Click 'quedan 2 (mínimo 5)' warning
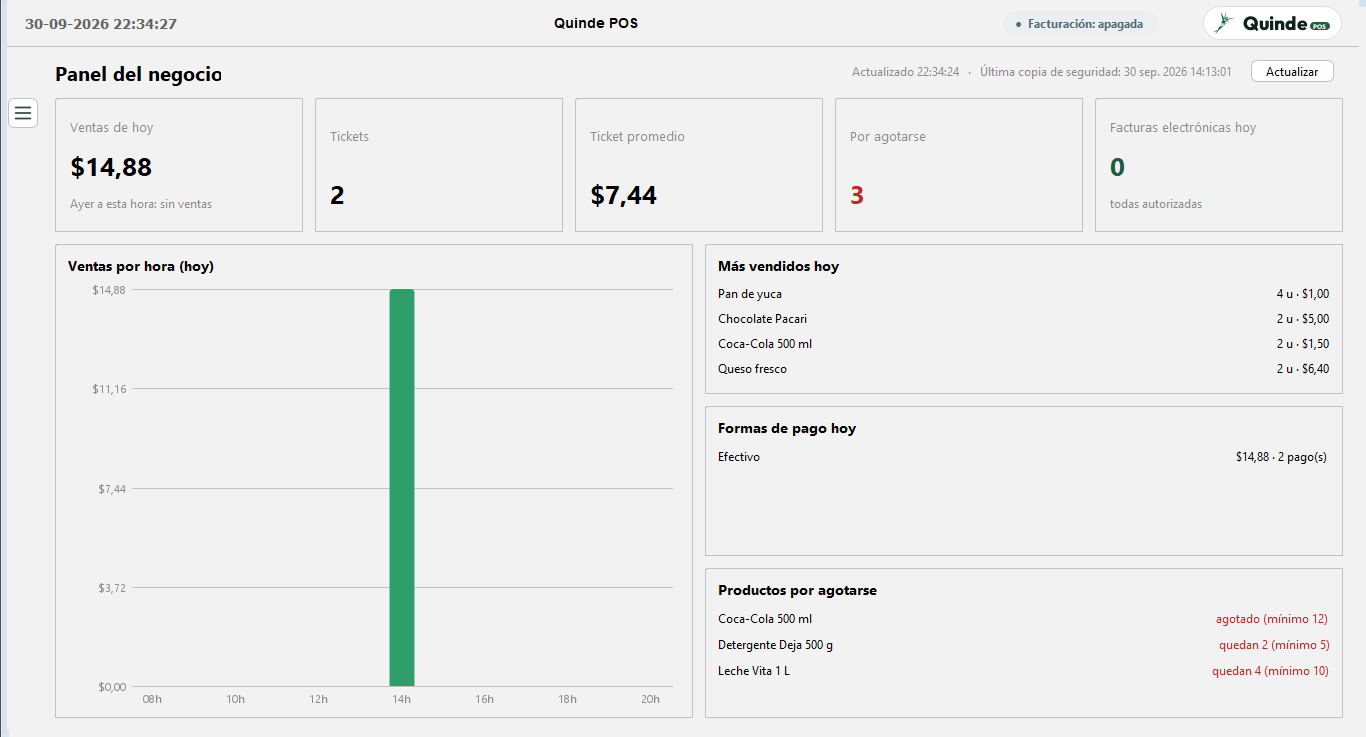 (1274, 645)
